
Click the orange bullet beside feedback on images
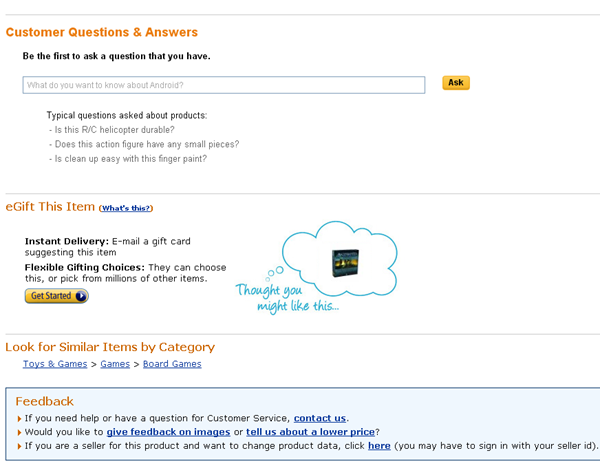click(19, 432)
